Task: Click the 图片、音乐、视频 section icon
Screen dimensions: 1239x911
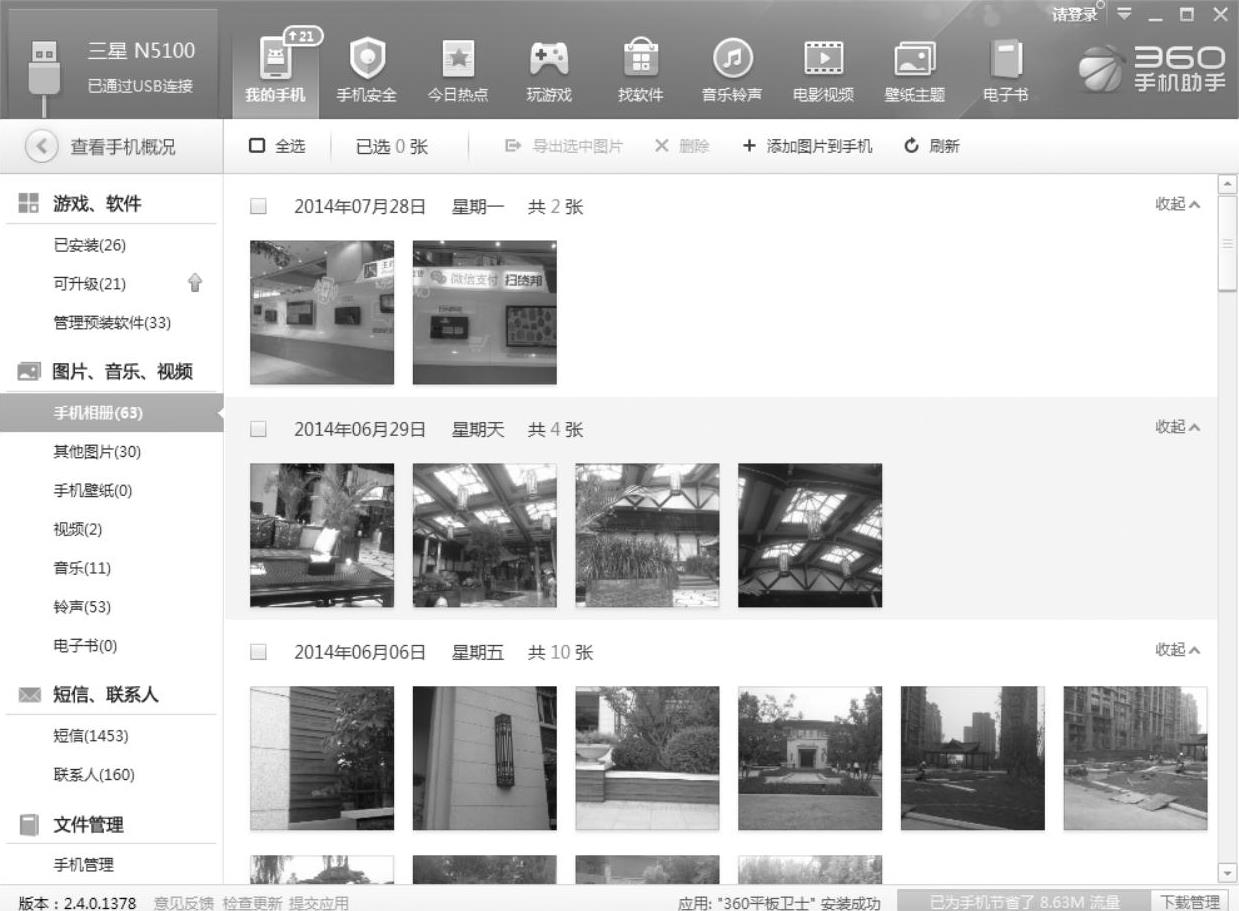Action: click(29, 372)
